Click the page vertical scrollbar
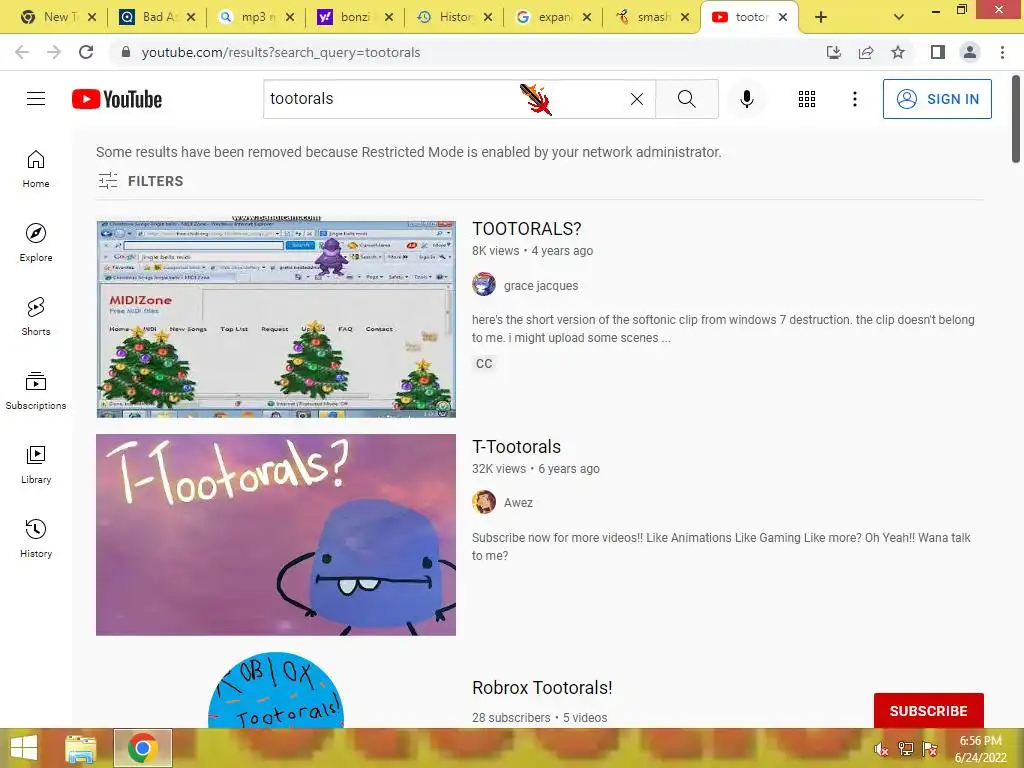The height and width of the screenshot is (768, 1024). click(1016, 120)
